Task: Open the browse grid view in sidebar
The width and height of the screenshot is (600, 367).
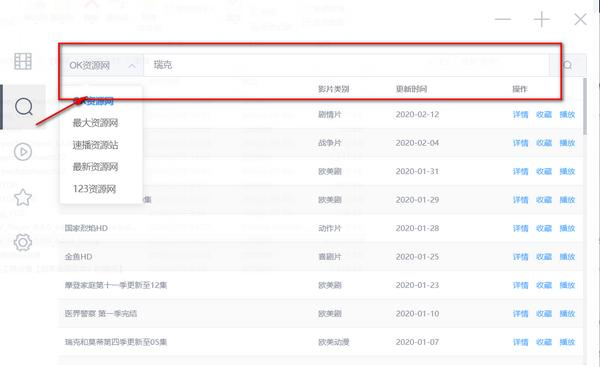Action: pyautogui.click(x=23, y=61)
